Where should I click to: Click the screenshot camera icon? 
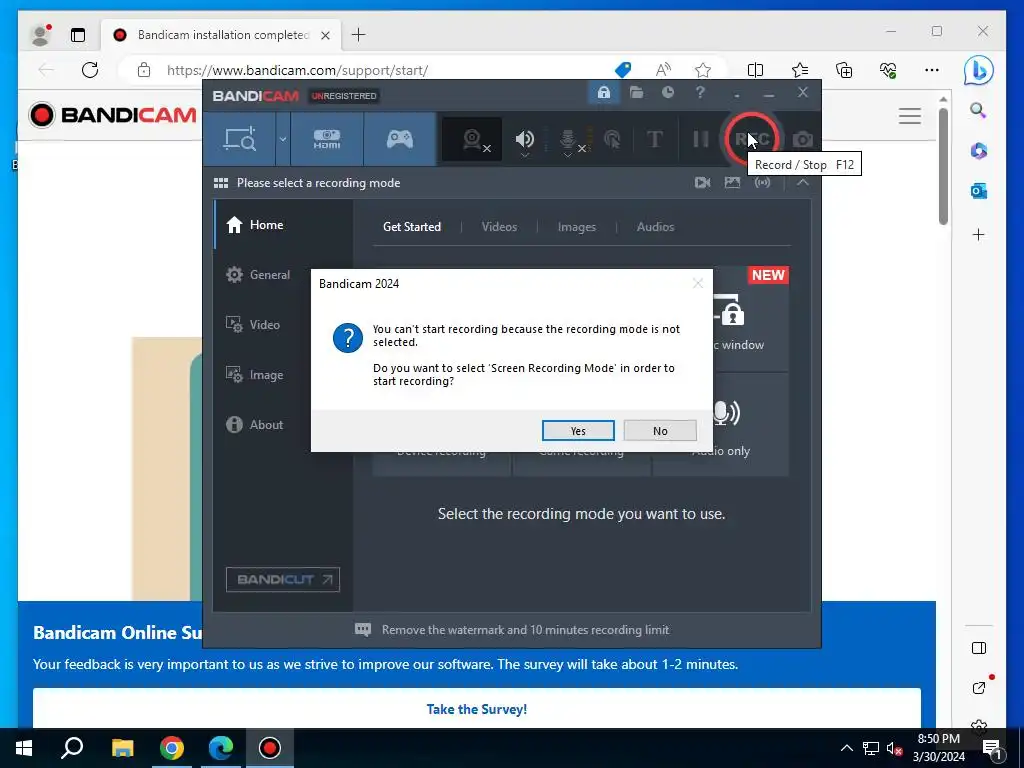803,139
